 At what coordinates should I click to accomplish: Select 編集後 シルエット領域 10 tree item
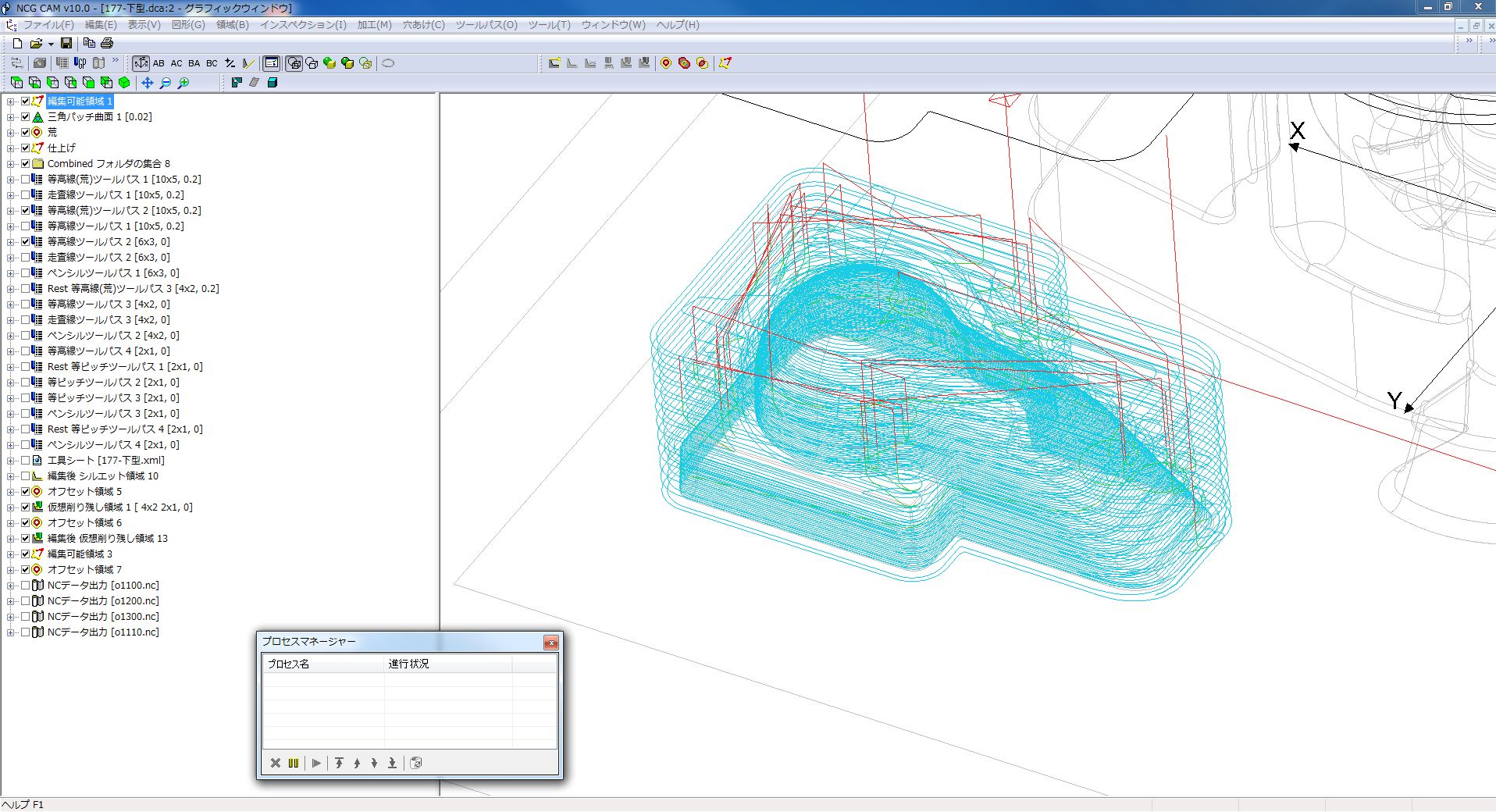(x=103, y=476)
